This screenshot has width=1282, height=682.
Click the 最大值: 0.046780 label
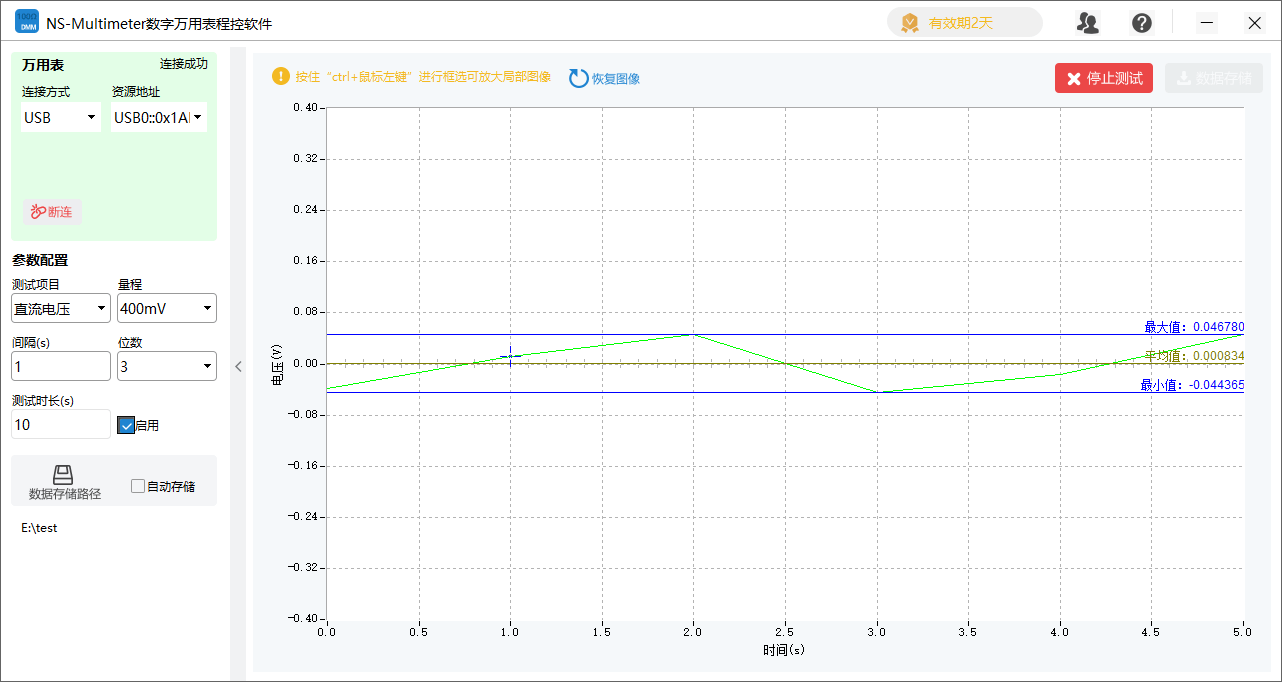[x=1194, y=327]
